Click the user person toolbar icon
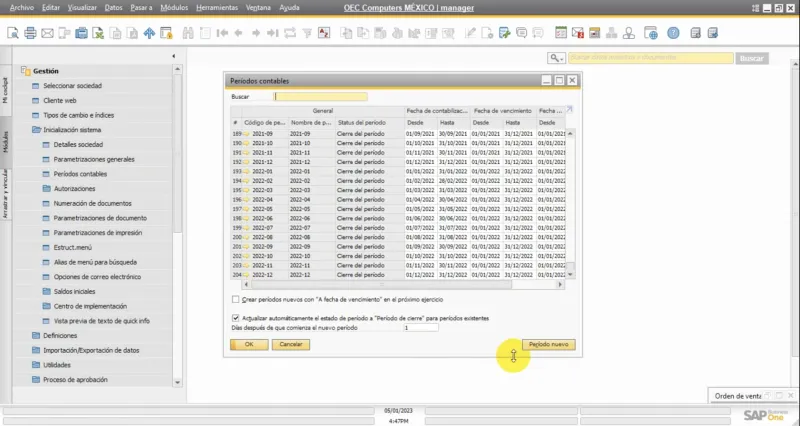800x426 pixels. coord(629,34)
